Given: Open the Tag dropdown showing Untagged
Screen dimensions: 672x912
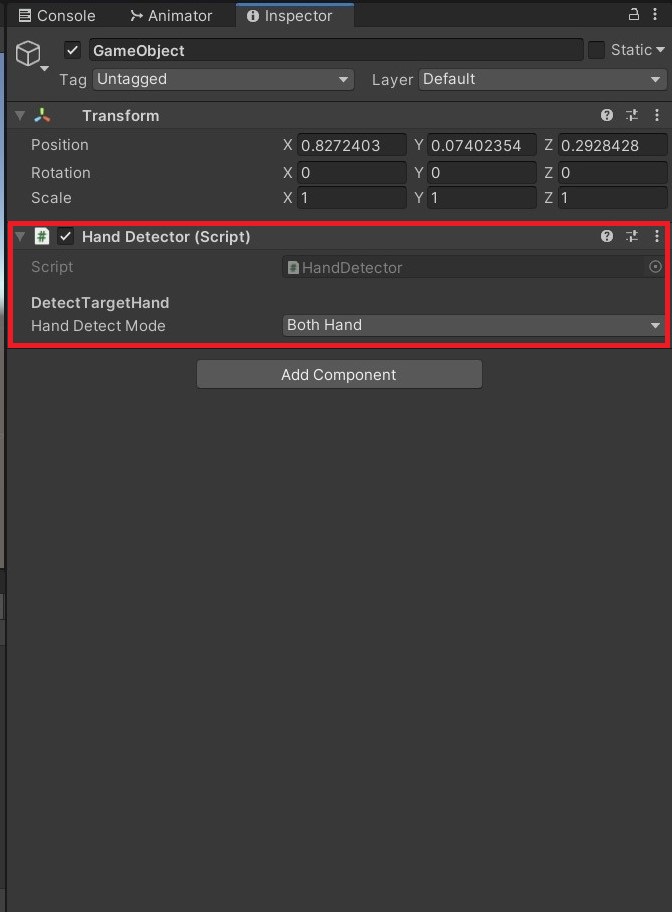Looking at the screenshot, I should 223,79.
